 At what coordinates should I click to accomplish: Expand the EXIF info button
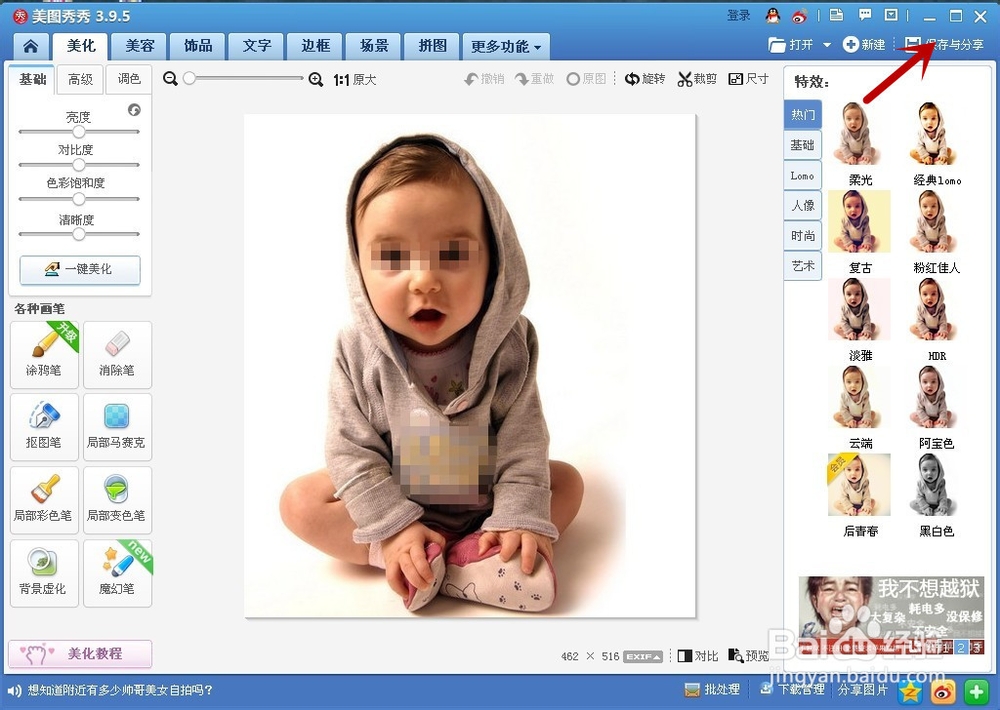(x=643, y=656)
